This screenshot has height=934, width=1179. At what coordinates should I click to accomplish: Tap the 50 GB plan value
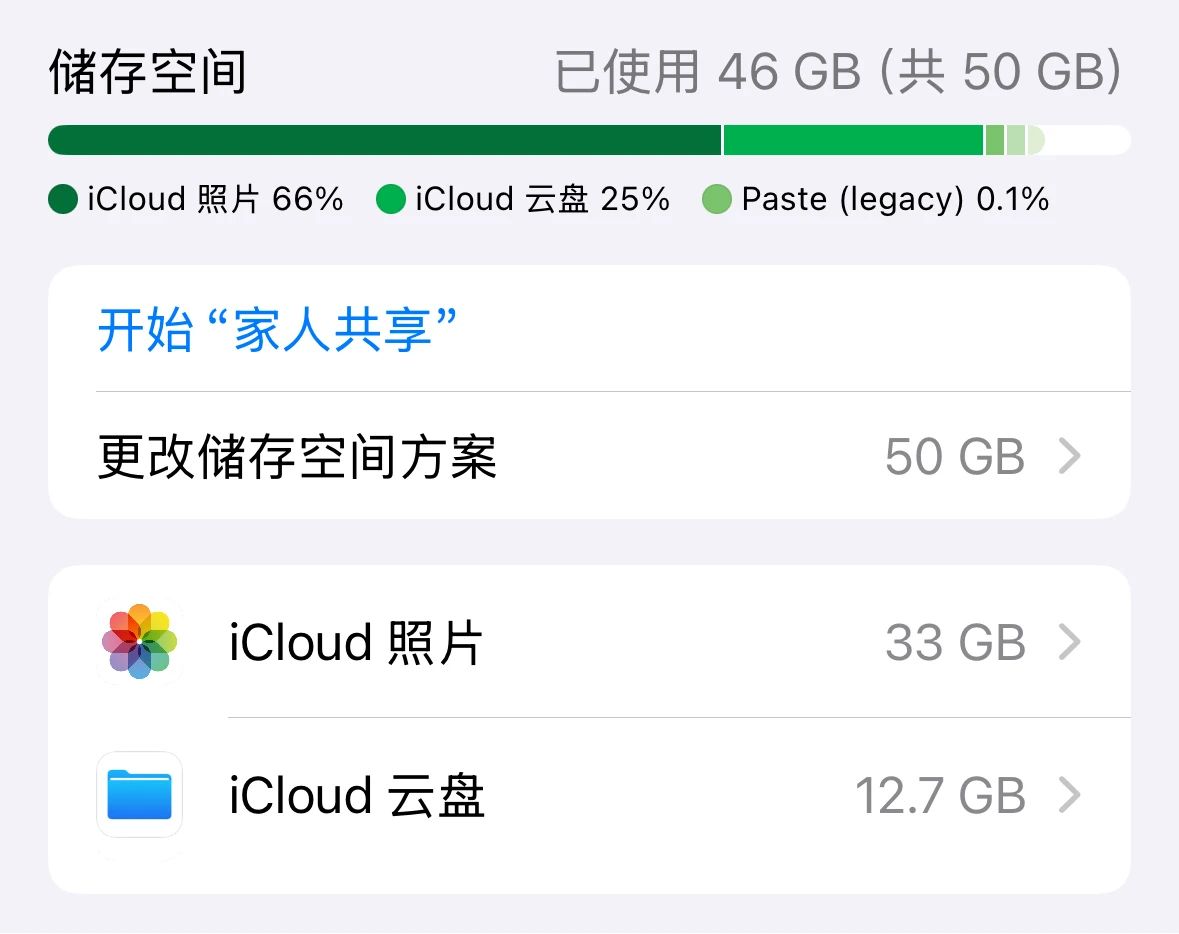[955, 456]
